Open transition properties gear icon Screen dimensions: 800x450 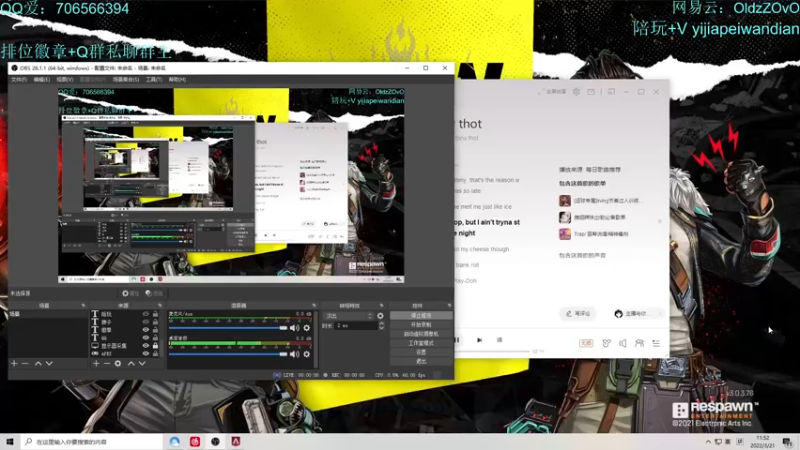(x=380, y=316)
